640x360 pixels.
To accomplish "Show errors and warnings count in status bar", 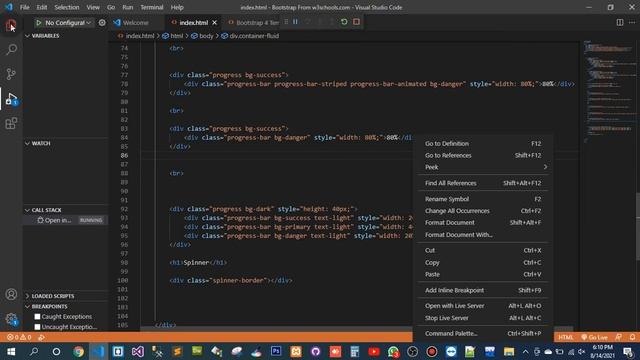I will point(19,337).
